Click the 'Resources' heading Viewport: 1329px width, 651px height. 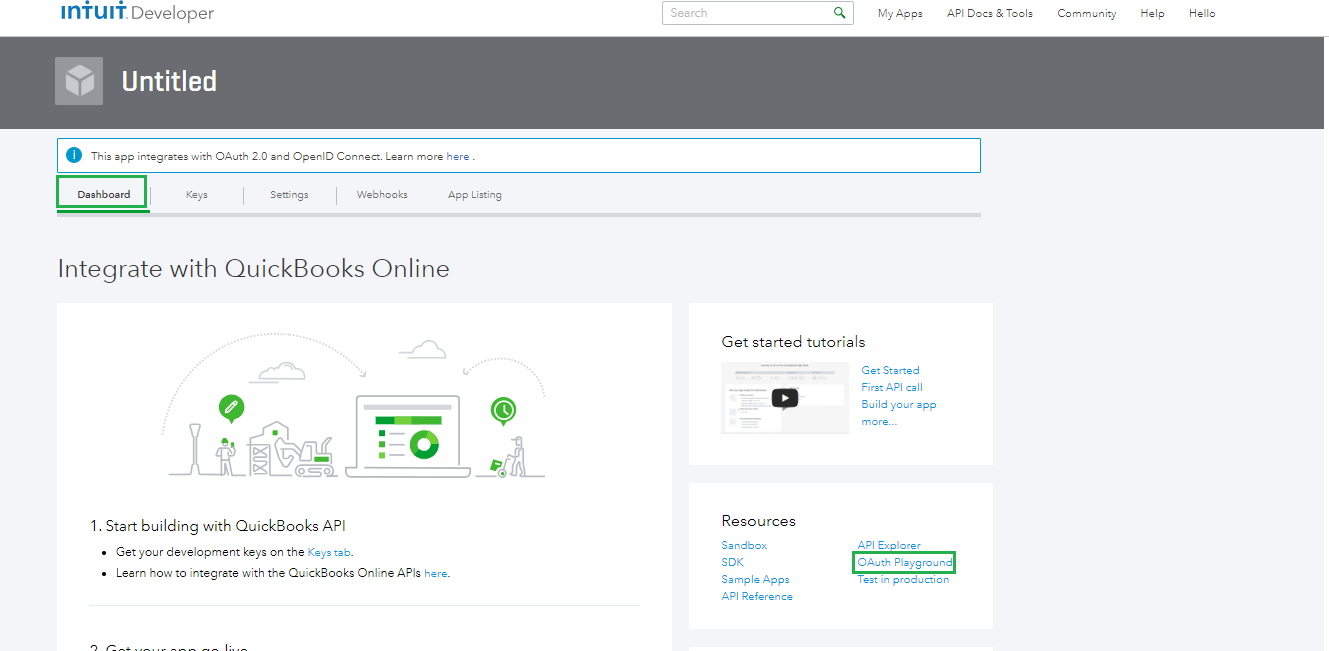pos(758,521)
